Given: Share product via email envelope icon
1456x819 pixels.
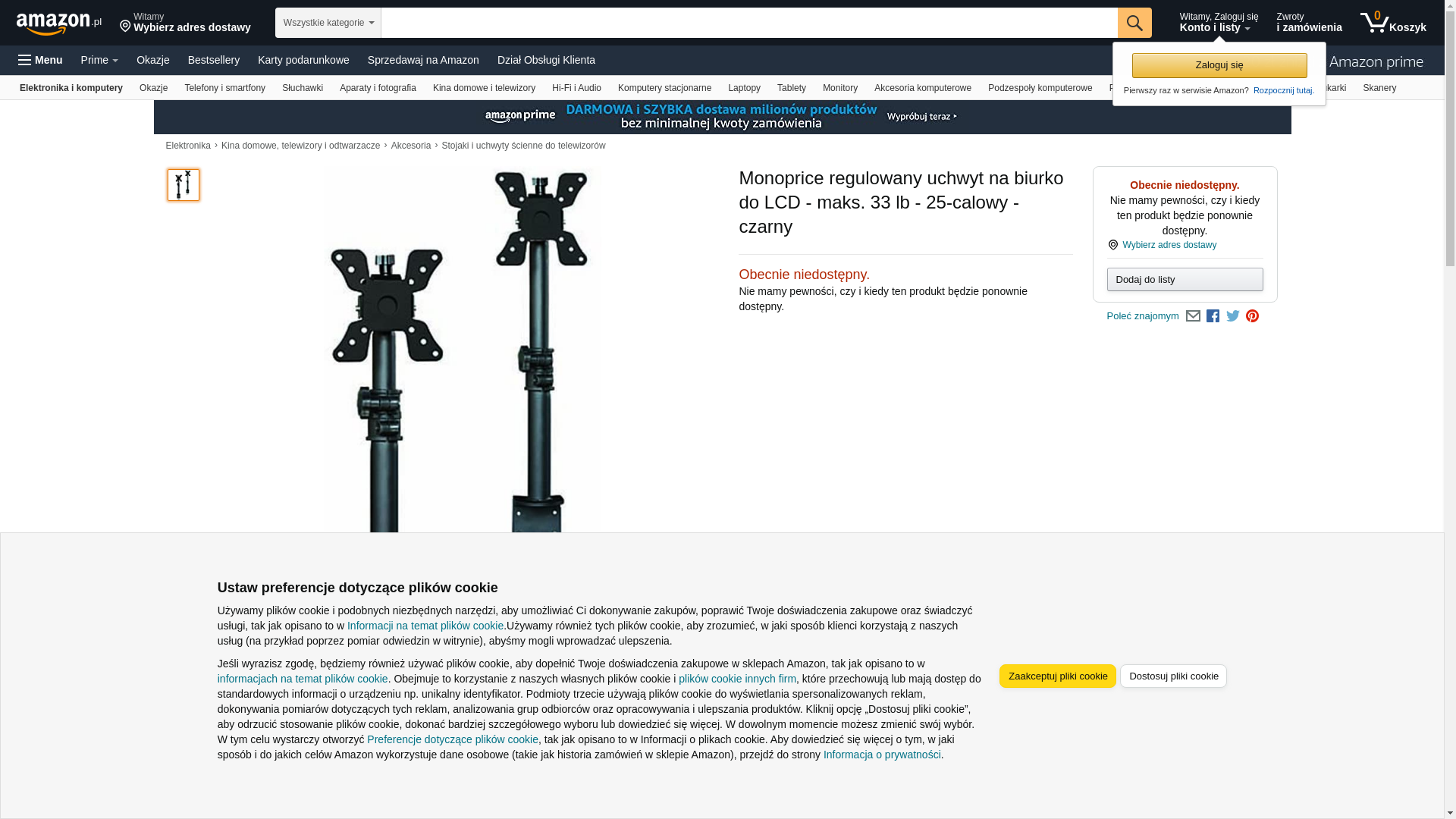Looking at the screenshot, I should pos(1193,316).
